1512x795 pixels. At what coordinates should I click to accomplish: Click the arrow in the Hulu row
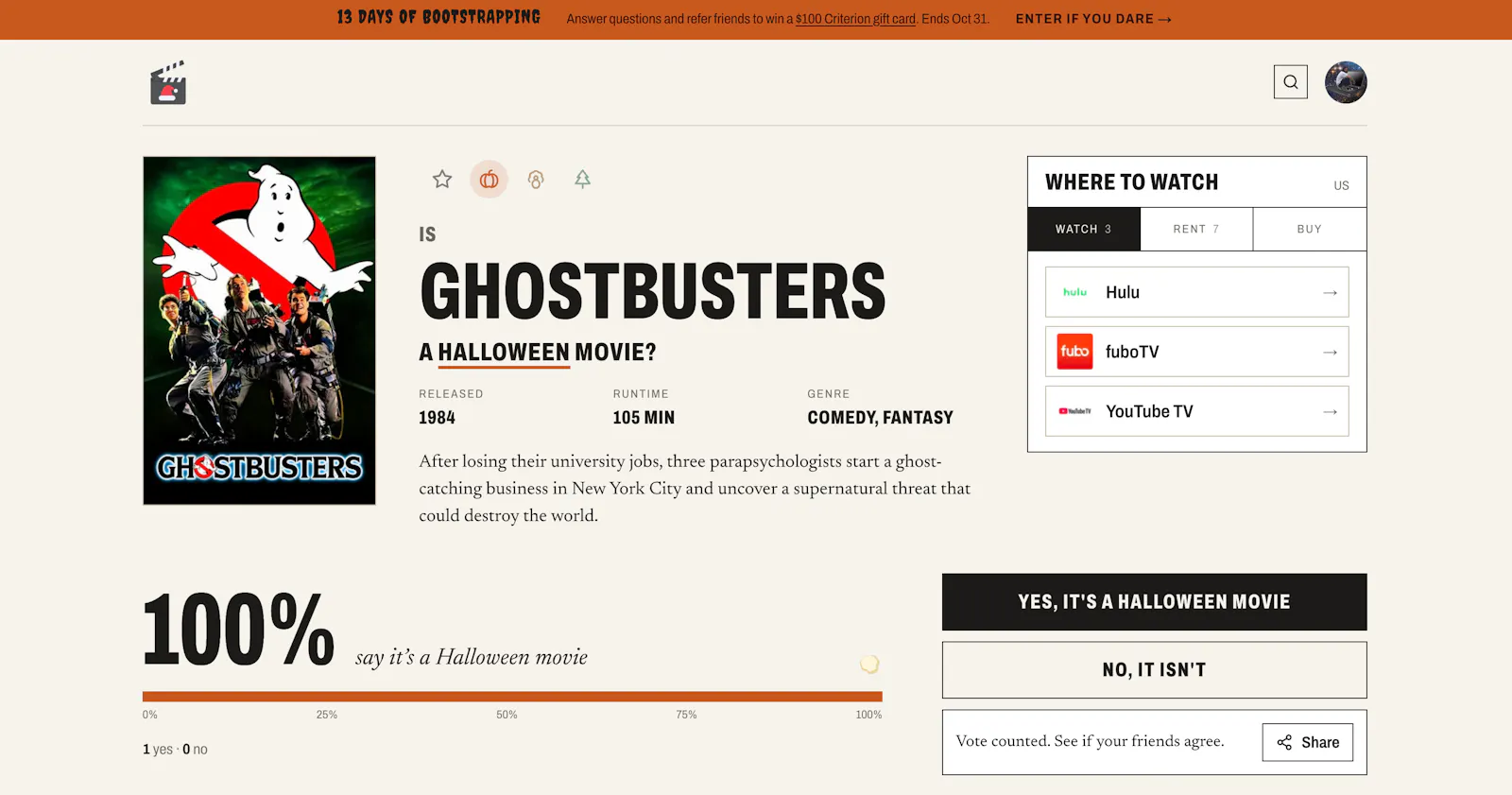click(1330, 292)
